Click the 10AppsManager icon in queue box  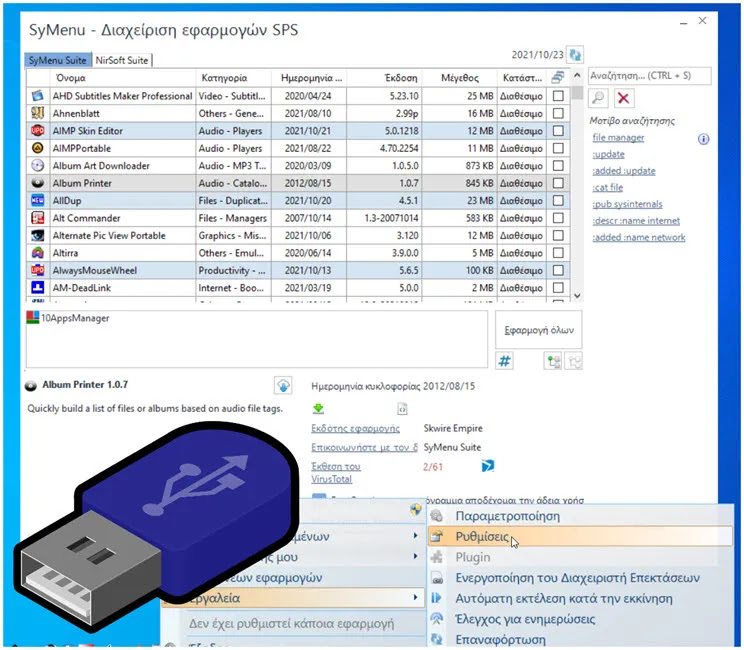[33, 317]
